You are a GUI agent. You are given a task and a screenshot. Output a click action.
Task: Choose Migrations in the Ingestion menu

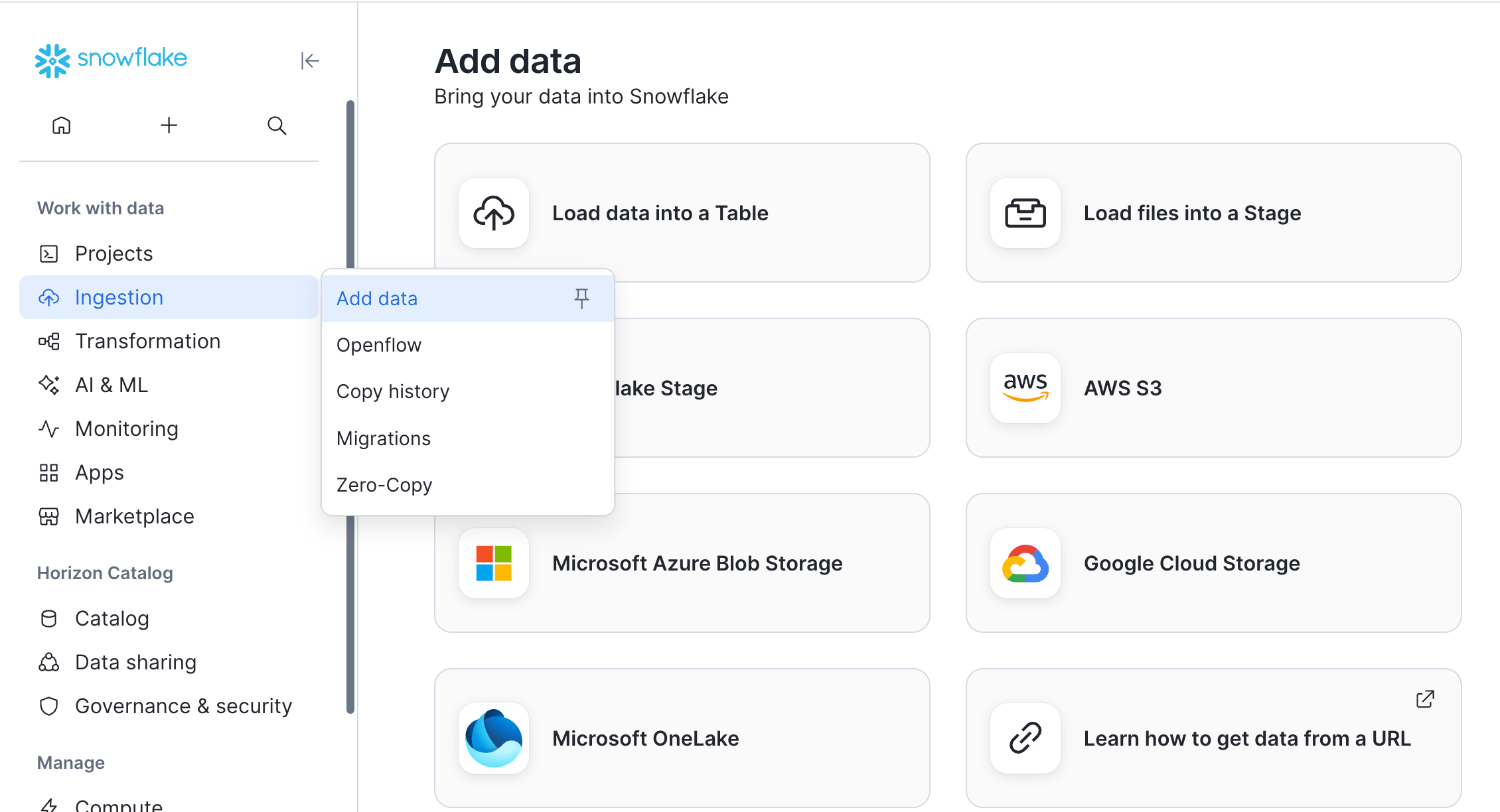[468, 439]
